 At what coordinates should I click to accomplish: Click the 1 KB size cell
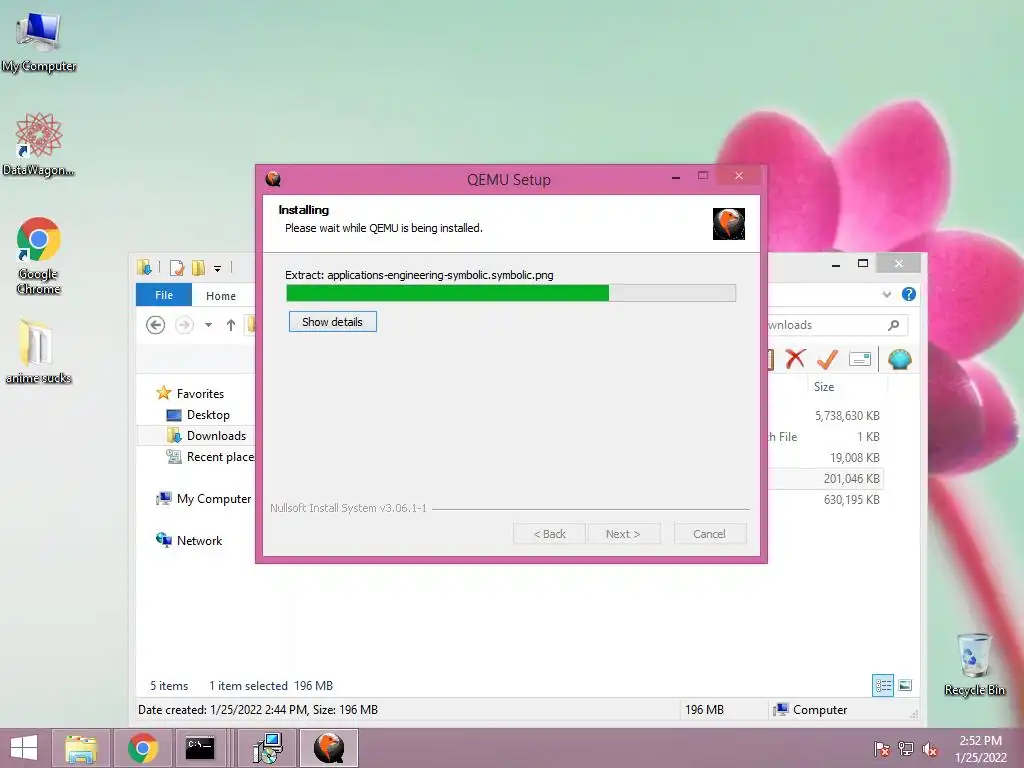[869, 437]
